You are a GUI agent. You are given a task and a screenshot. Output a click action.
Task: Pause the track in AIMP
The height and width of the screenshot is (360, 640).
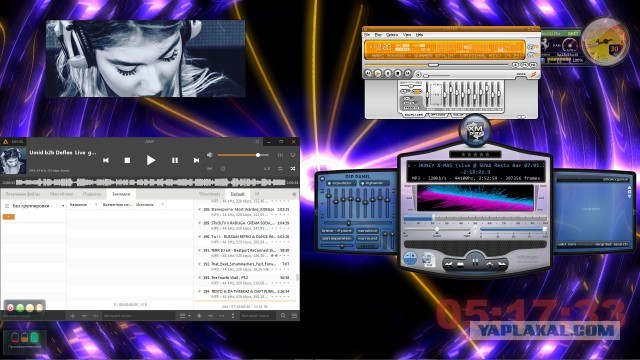tap(175, 160)
